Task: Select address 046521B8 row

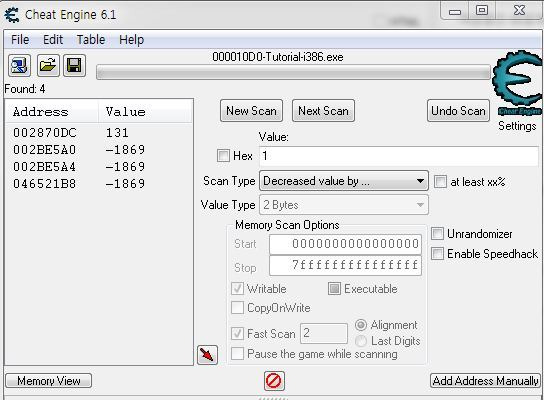Action: click(x=99, y=184)
